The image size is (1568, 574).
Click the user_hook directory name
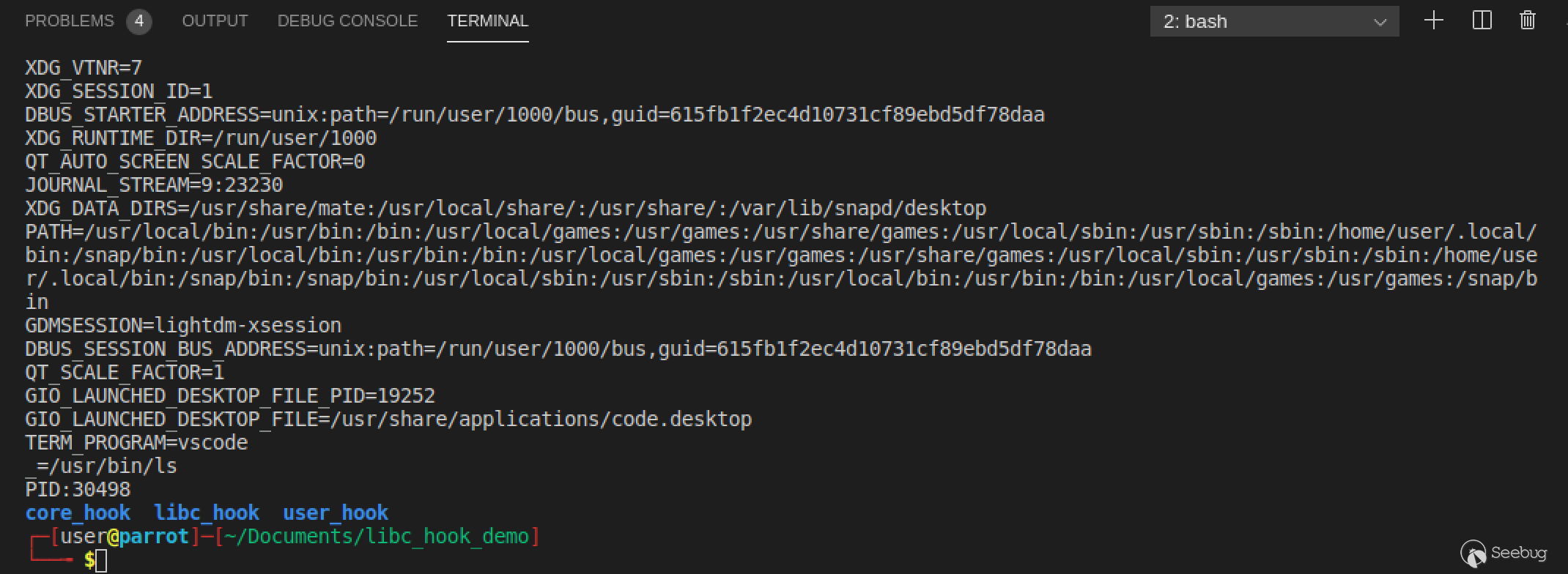[x=336, y=512]
